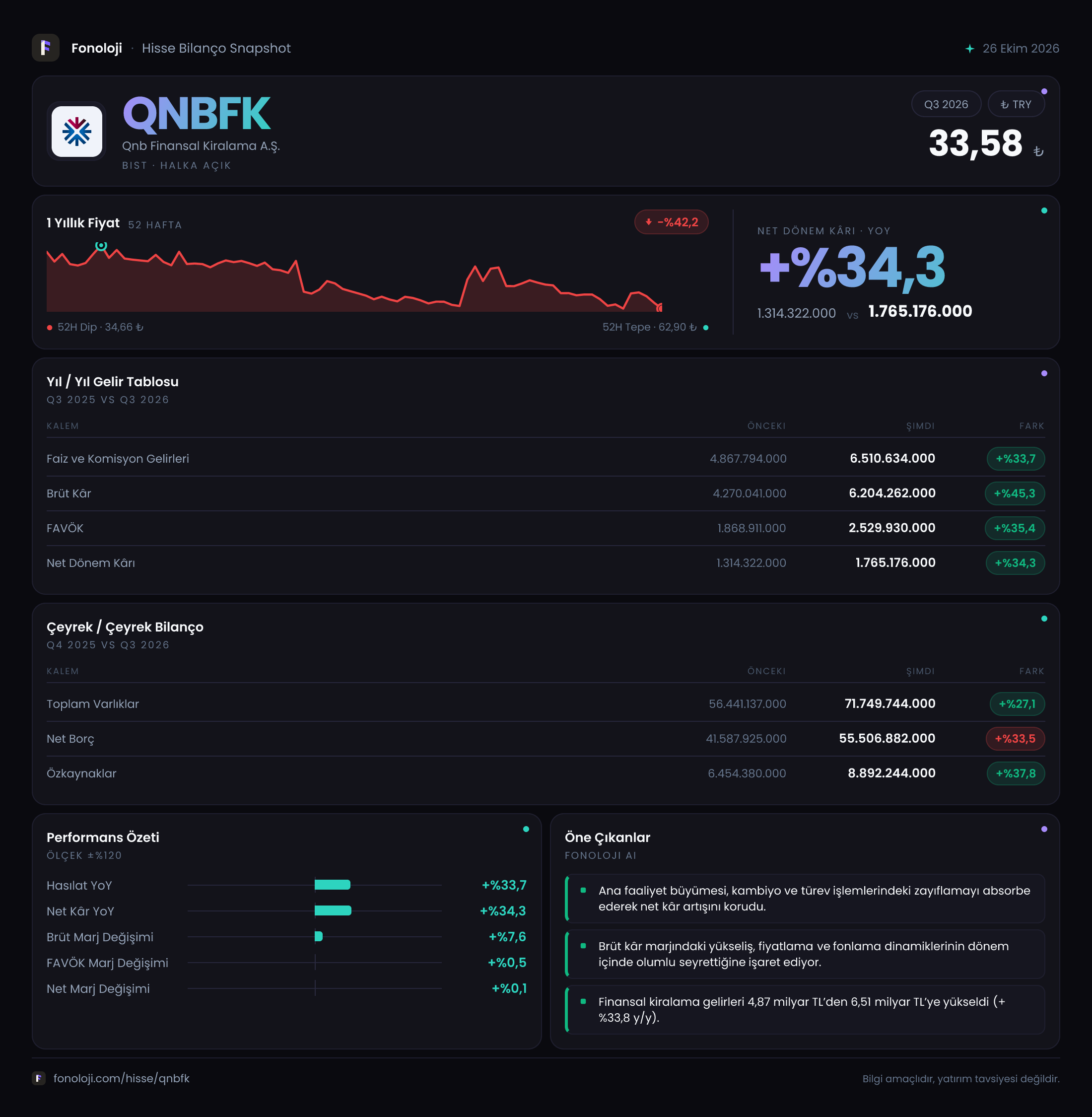The width and height of the screenshot is (1092, 1117).
Task: Click the +%45,3 Brüt Kâr badge
Action: click(1014, 493)
